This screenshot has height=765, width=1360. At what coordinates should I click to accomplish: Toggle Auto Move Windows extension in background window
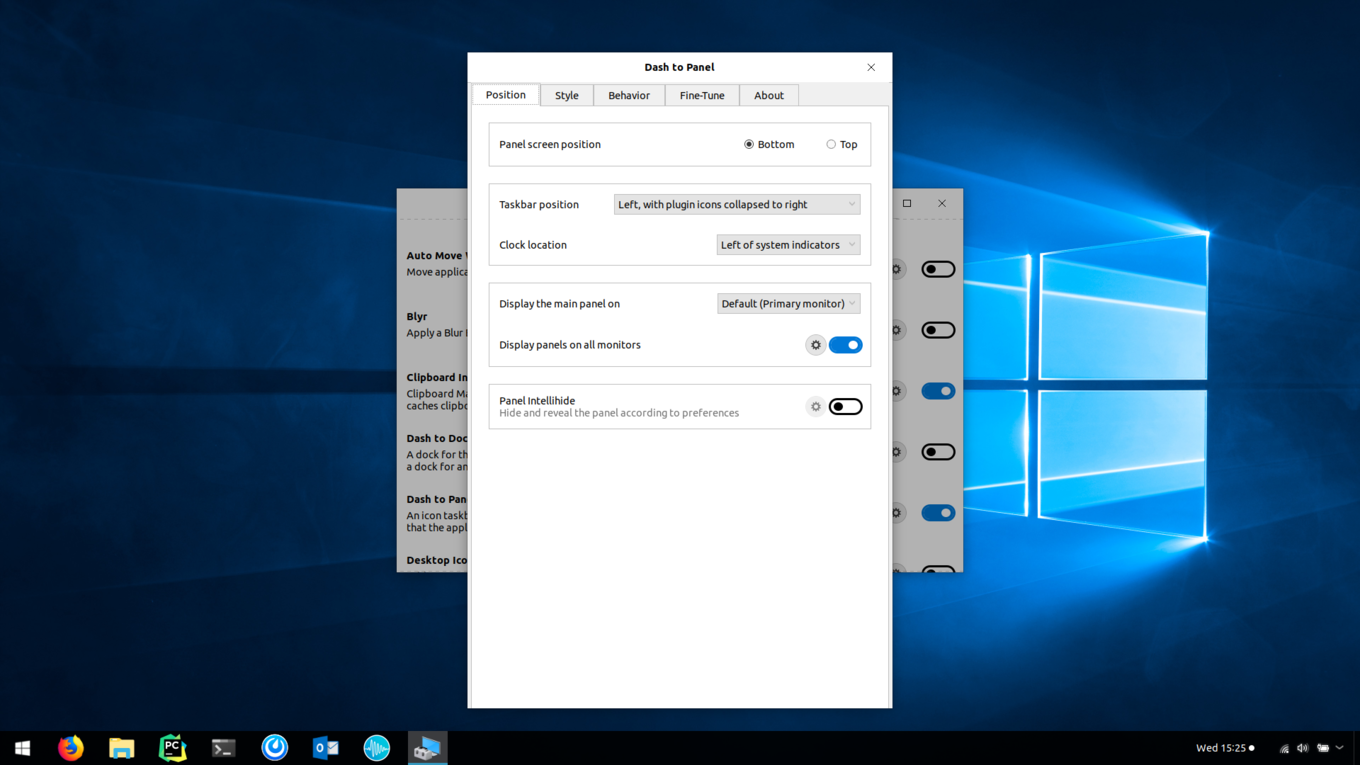coord(938,269)
